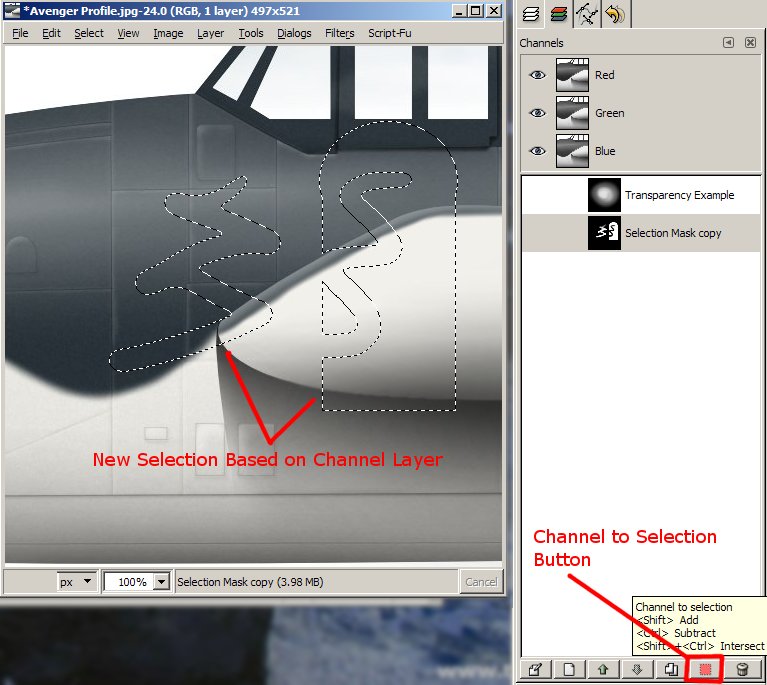Click the Transparency Example channel thumbnail

pyautogui.click(x=604, y=195)
